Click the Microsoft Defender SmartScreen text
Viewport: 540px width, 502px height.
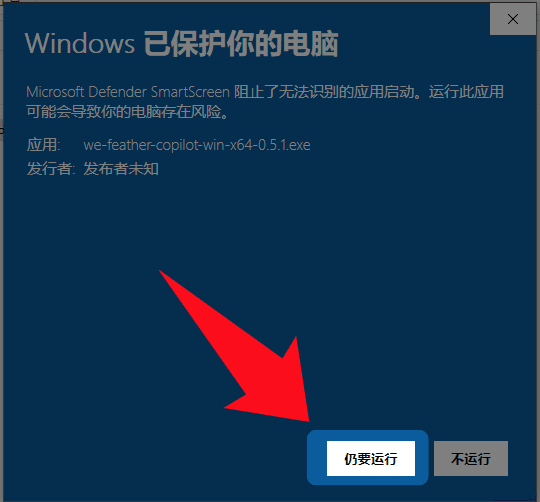(x=128, y=92)
